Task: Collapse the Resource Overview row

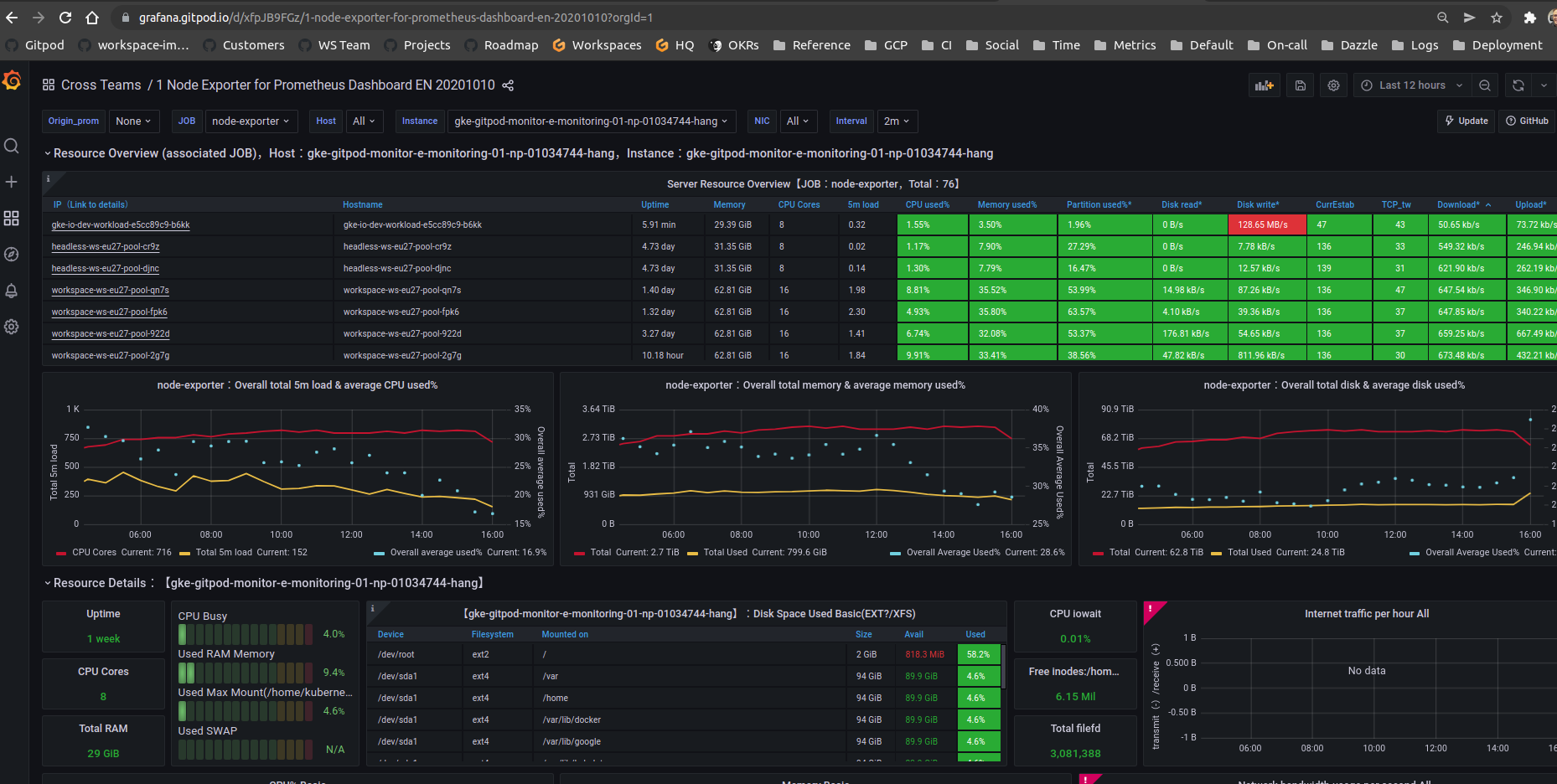Action: tap(48, 153)
